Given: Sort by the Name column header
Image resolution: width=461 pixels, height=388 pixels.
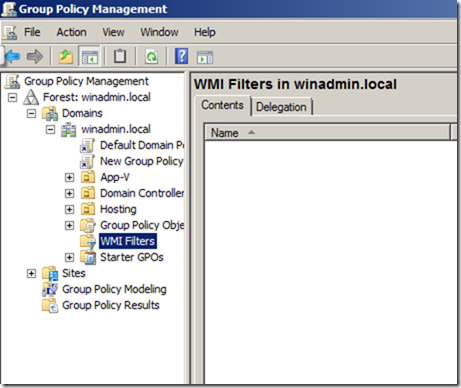Looking at the screenshot, I should [327, 133].
